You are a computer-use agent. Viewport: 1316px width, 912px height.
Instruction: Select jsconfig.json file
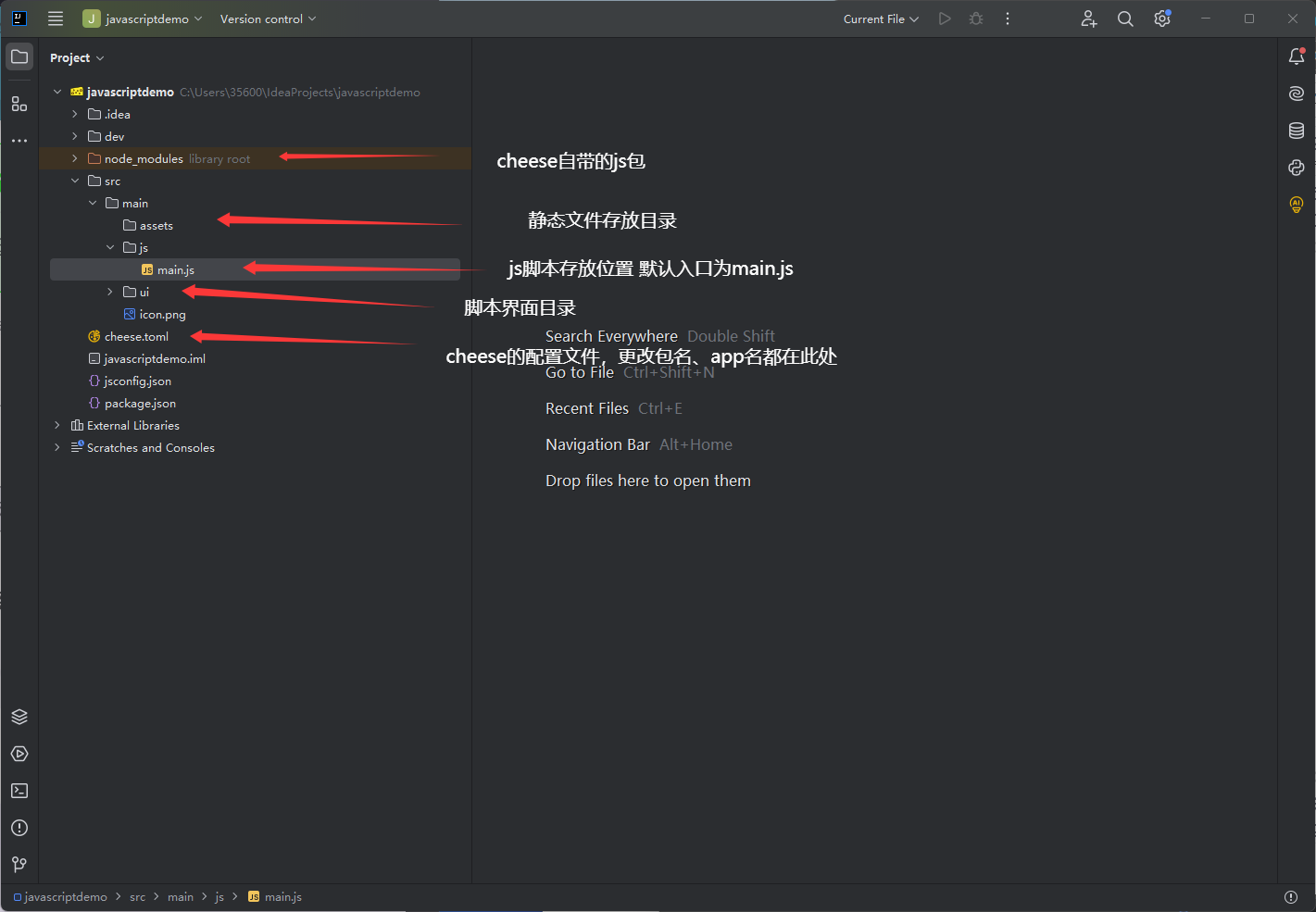(x=130, y=381)
